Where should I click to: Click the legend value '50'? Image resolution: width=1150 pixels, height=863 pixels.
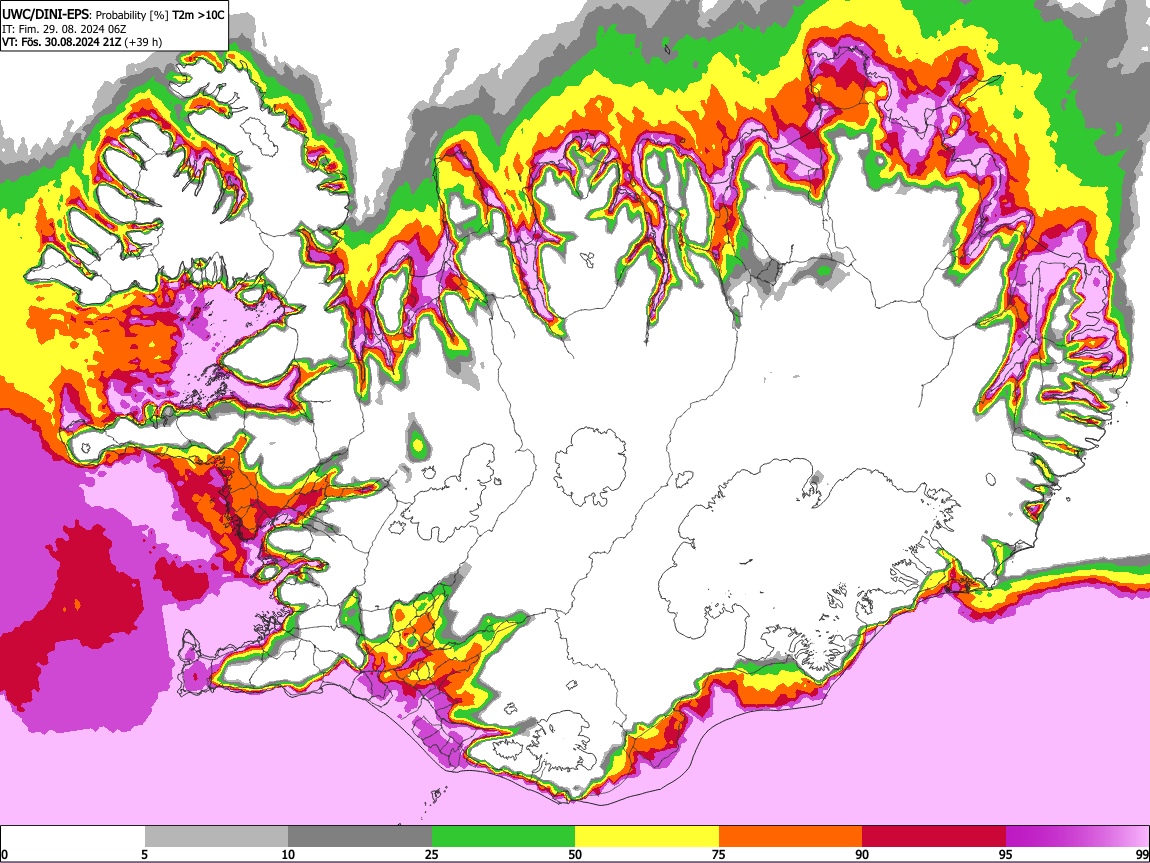click(575, 854)
